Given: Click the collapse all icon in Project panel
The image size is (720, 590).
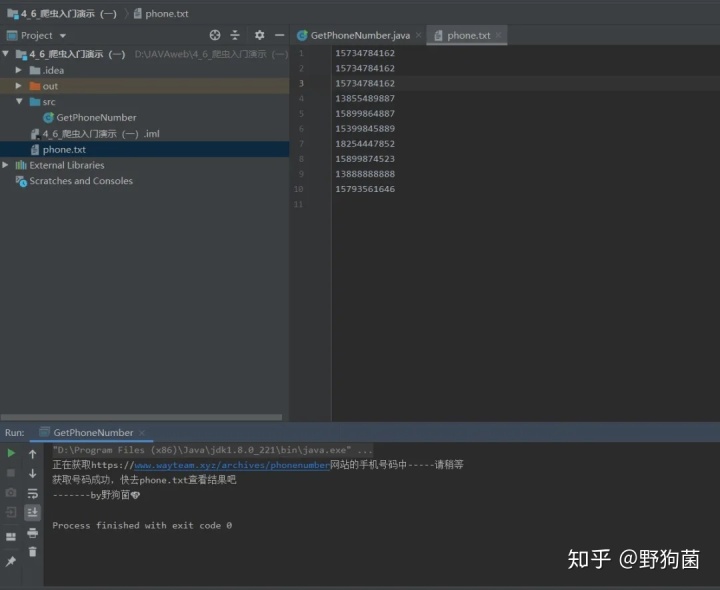Looking at the screenshot, I should click(x=235, y=35).
